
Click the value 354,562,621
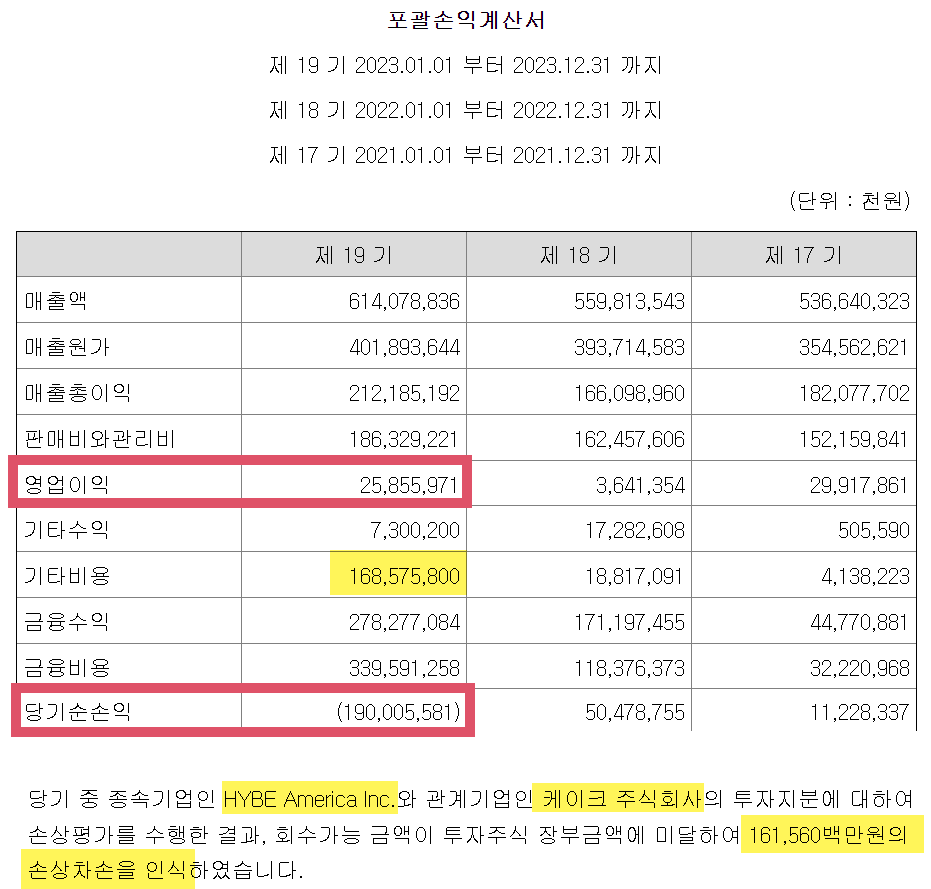(x=854, y=347)
